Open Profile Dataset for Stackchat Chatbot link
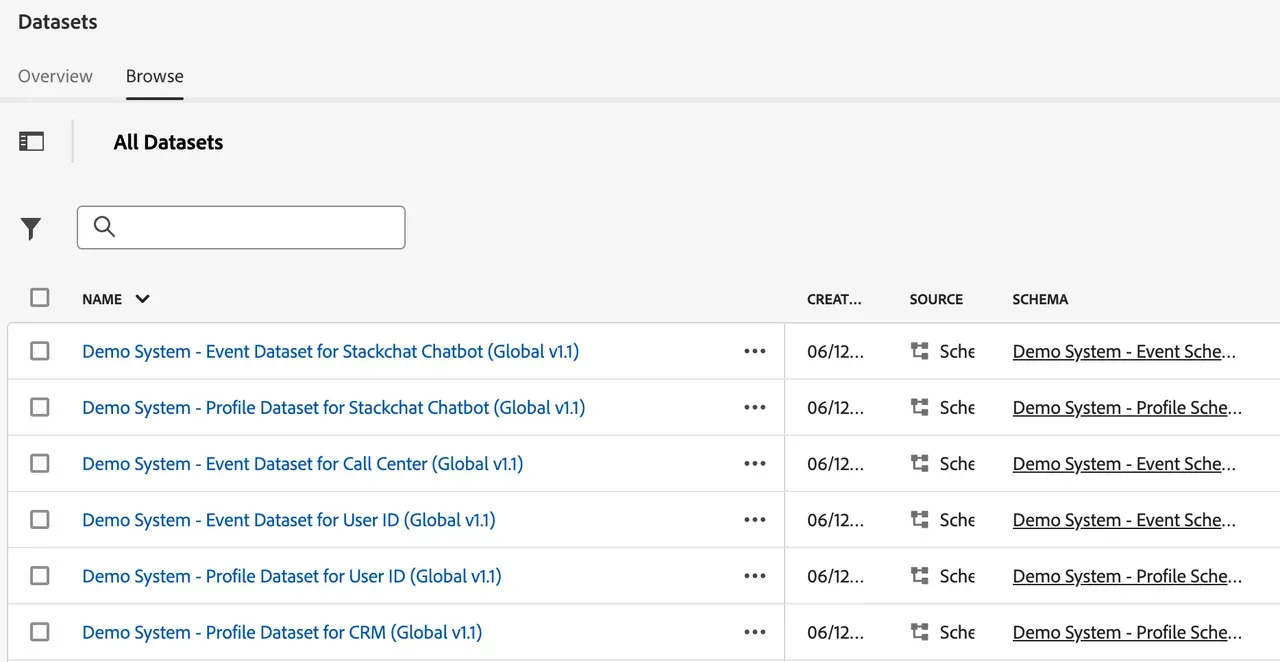The width and height of the screenshot is (1280, 662). (x=334, y=408)
